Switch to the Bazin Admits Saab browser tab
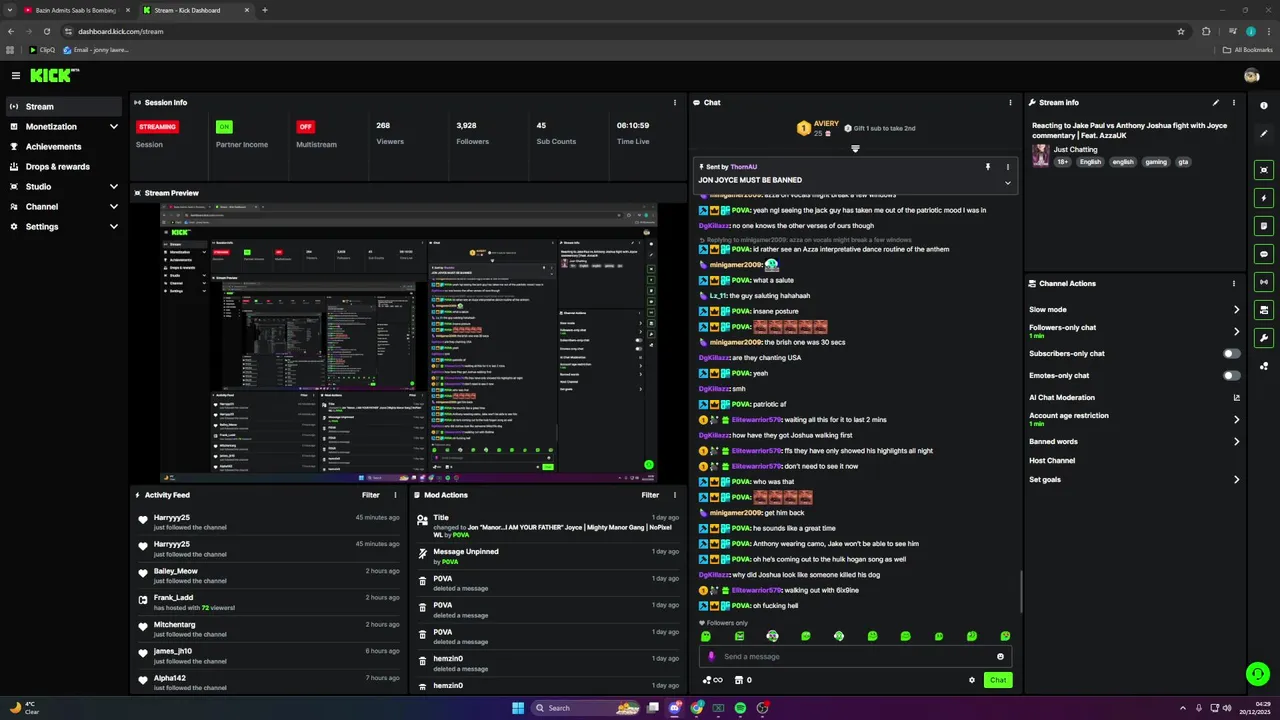Image resolution: width=1280 pixels, height=720 pixels. pyautogui.click(x=75, y=10)
